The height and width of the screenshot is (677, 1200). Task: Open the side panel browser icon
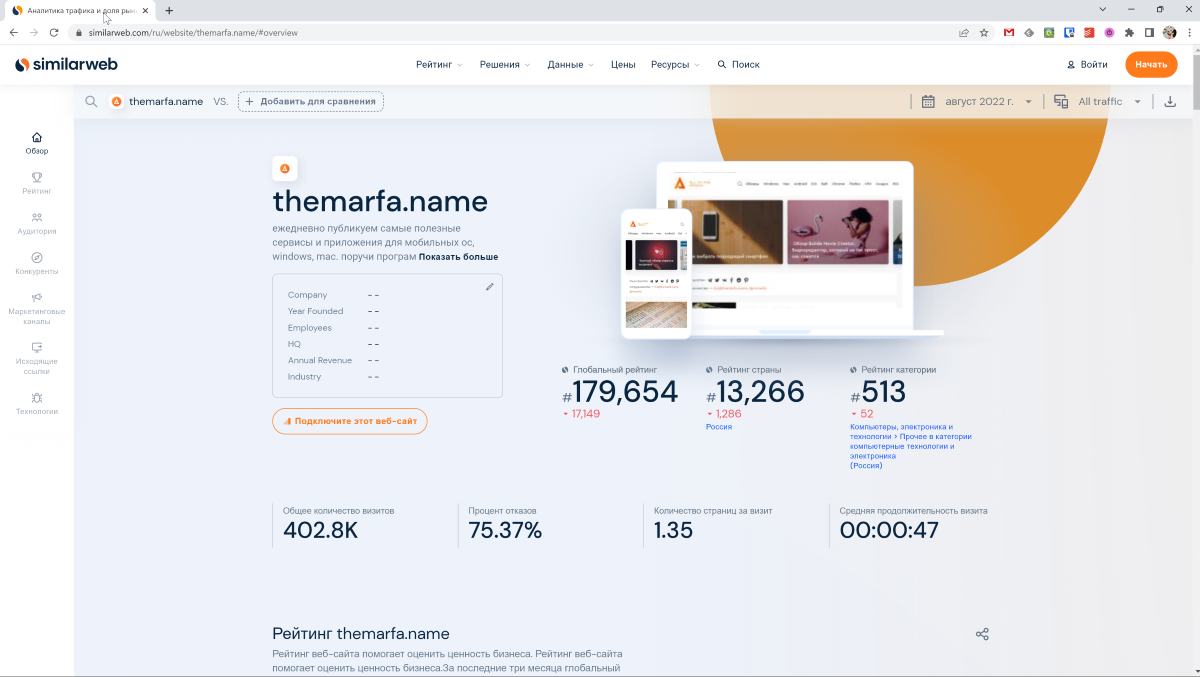[x=1150, y=32]
